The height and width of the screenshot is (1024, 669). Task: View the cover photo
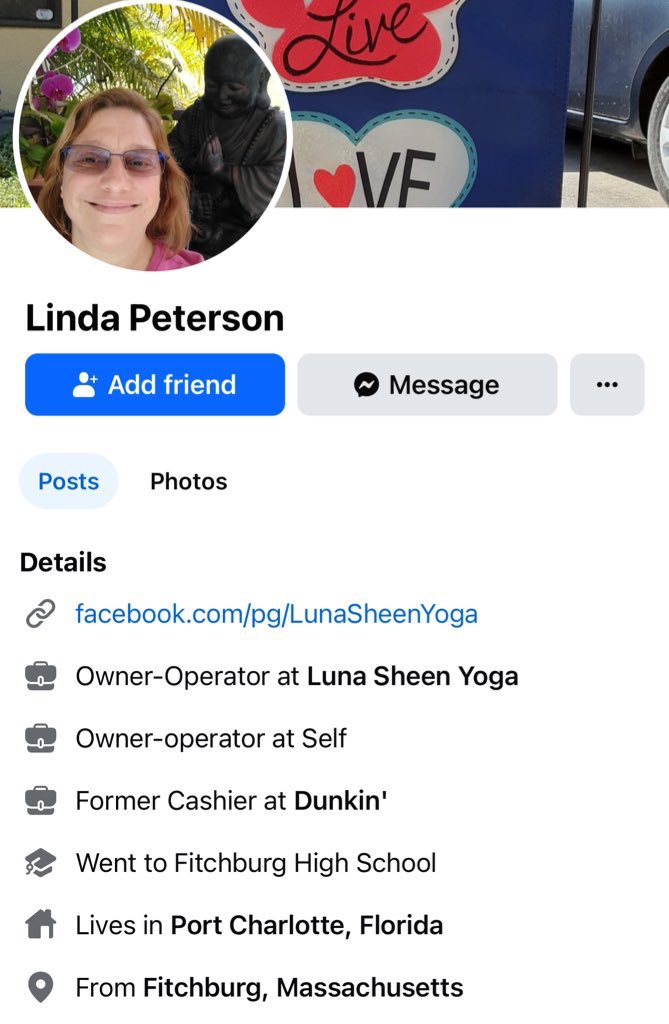tap(477, 103)
